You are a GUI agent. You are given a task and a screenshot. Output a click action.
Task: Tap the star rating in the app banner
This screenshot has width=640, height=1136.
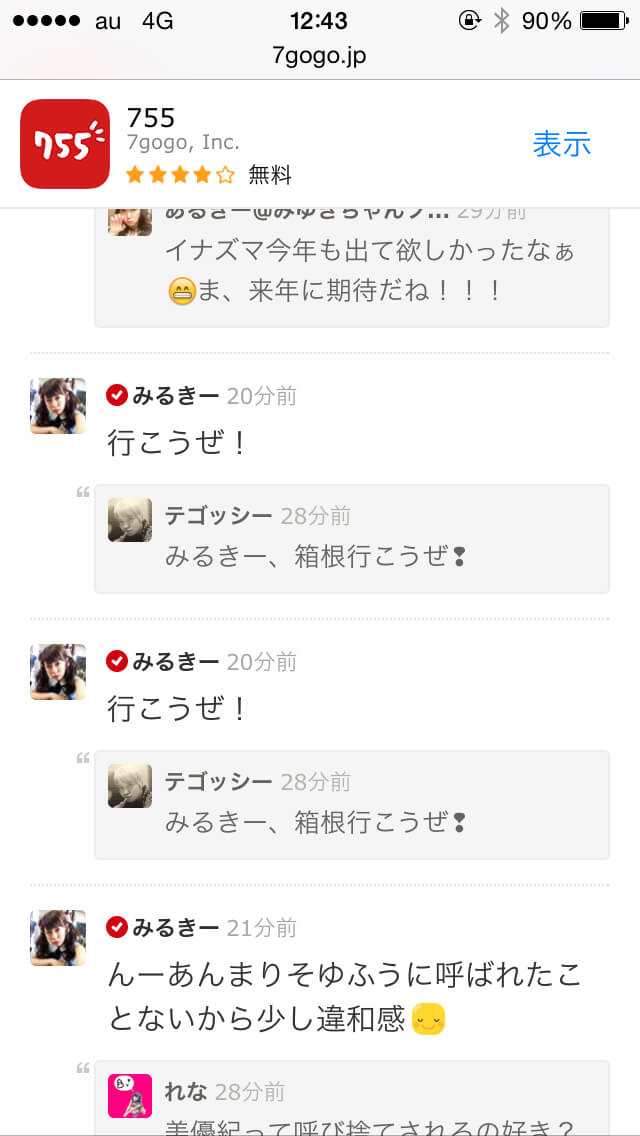click(180, 175)
